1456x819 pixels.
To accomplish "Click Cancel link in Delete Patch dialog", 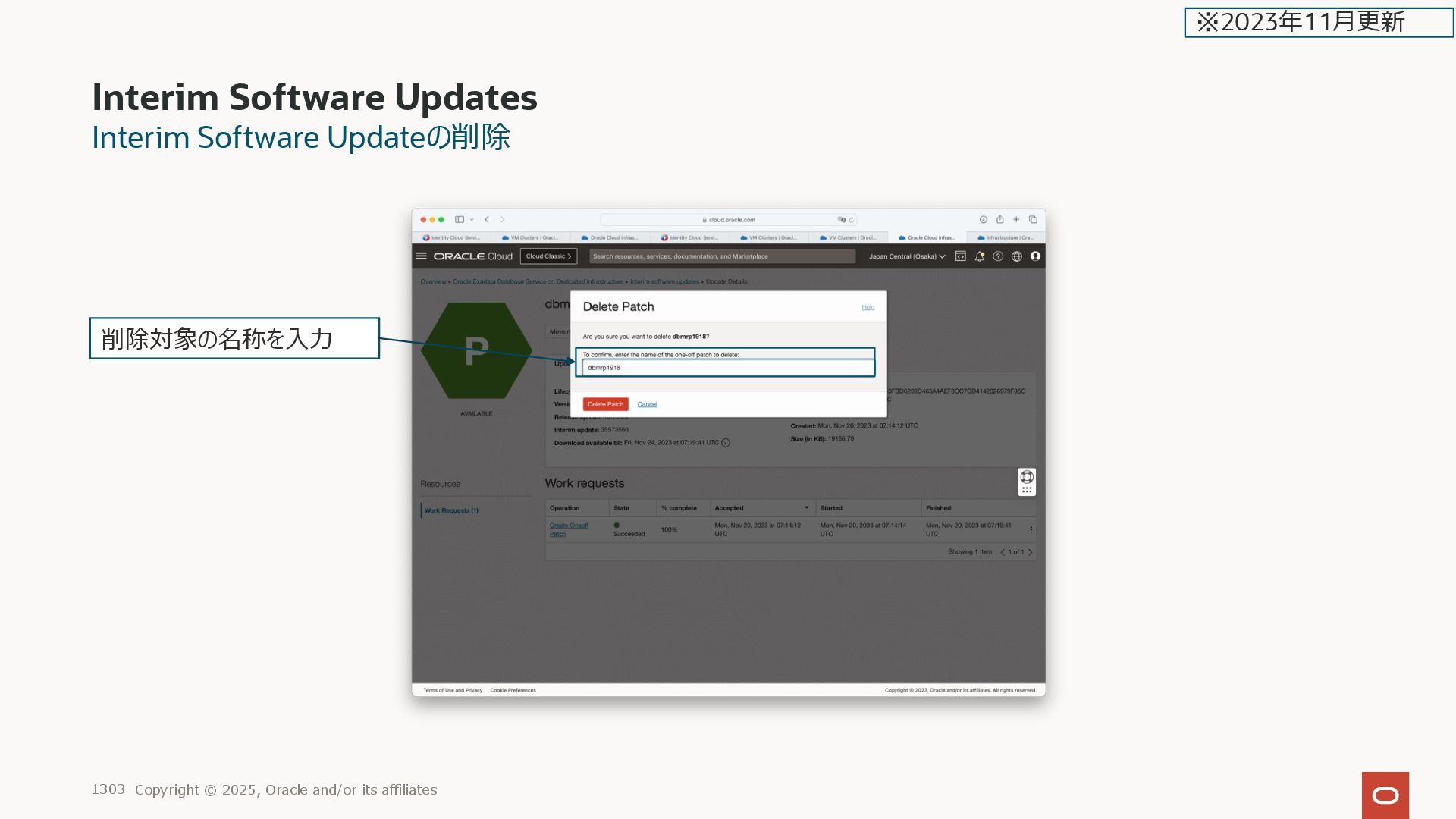I will (647, 404).
